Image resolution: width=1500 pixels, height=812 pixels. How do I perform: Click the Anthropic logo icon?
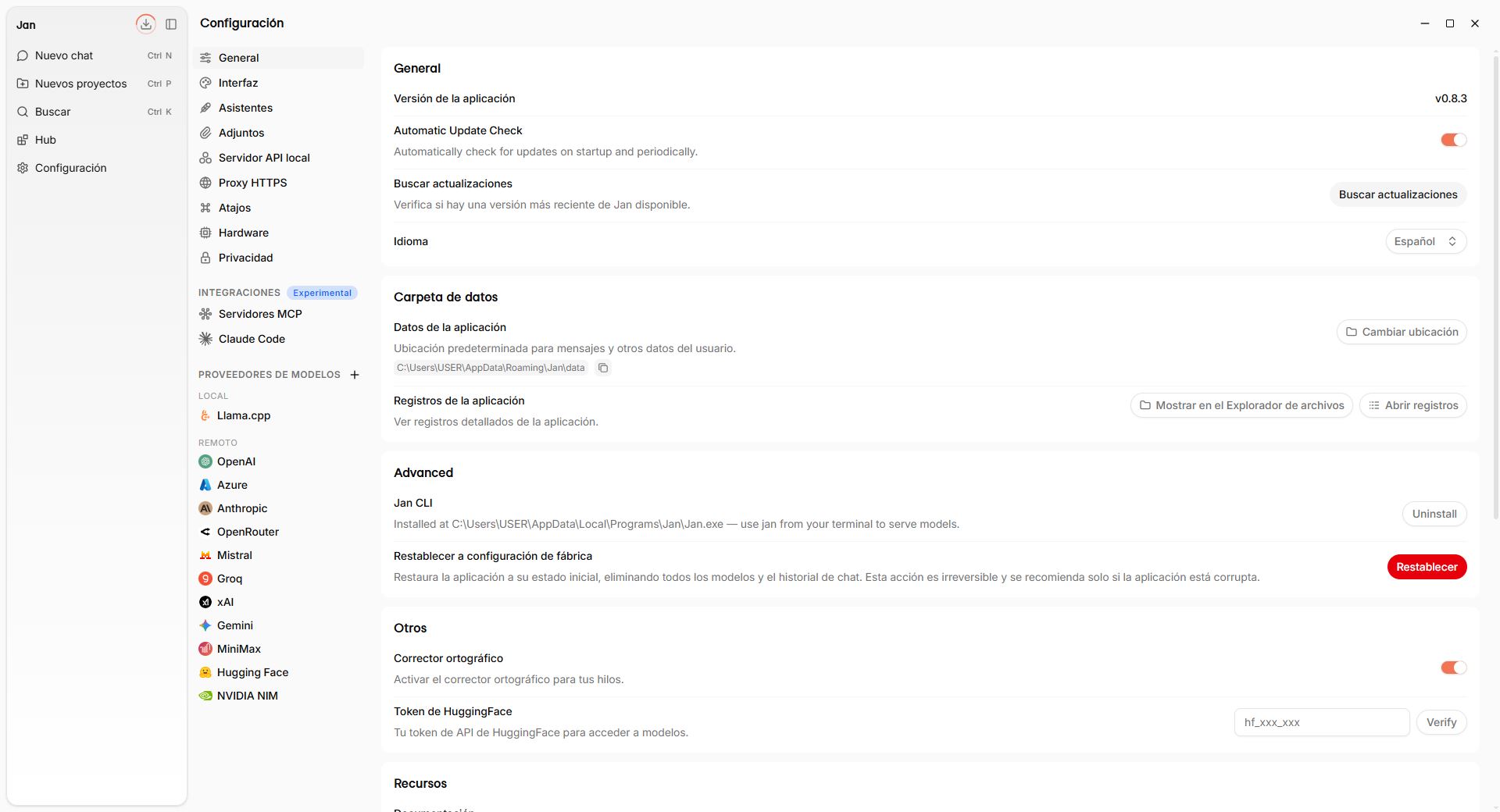pos(205,508)
